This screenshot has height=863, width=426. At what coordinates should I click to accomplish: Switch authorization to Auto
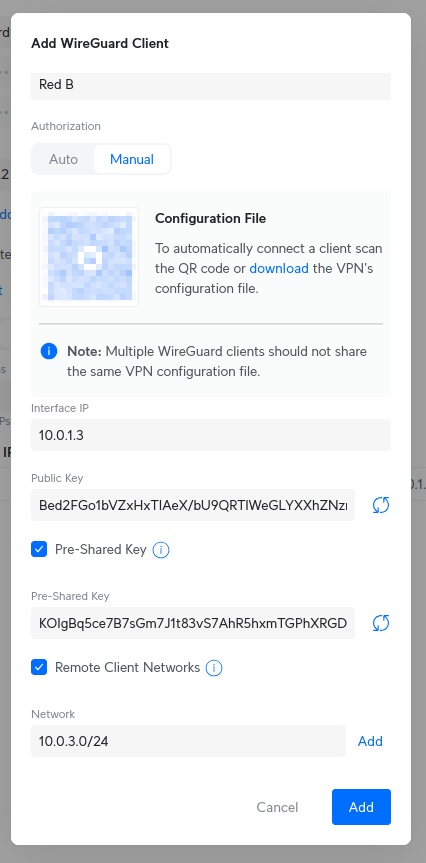click(63, 160)
